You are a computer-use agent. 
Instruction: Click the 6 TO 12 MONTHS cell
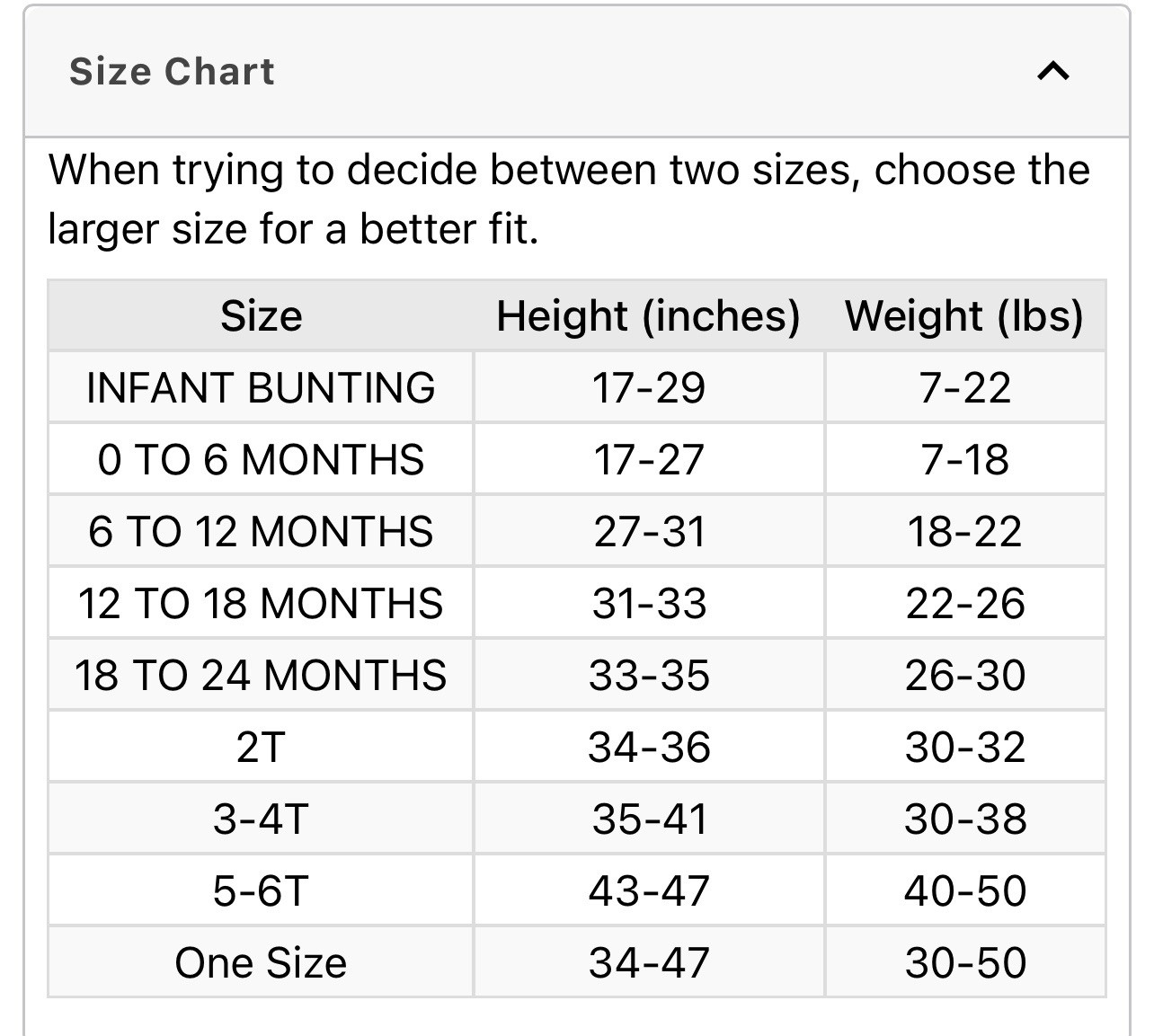[261, 532]
